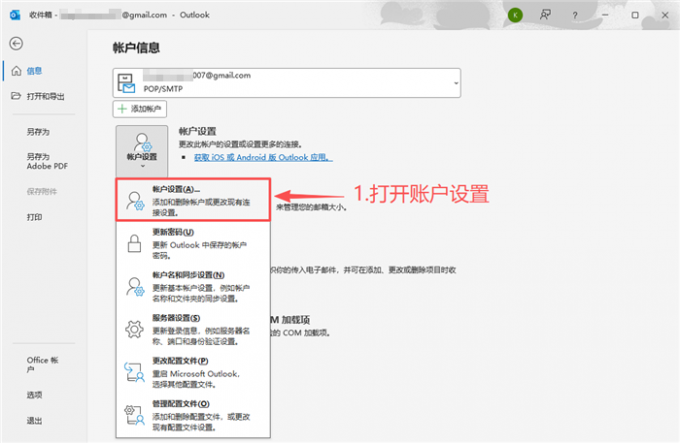Open the iOS or Android Outlook app link
Screen dimensions: 680x443
(x=263, y=157)
